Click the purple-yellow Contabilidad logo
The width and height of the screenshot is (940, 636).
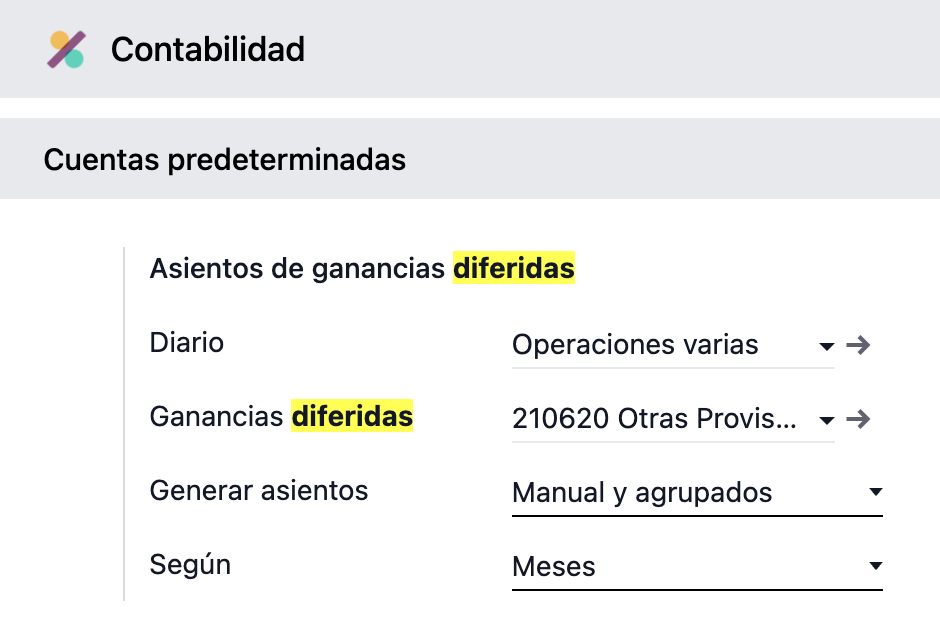[x=64, y=47]
